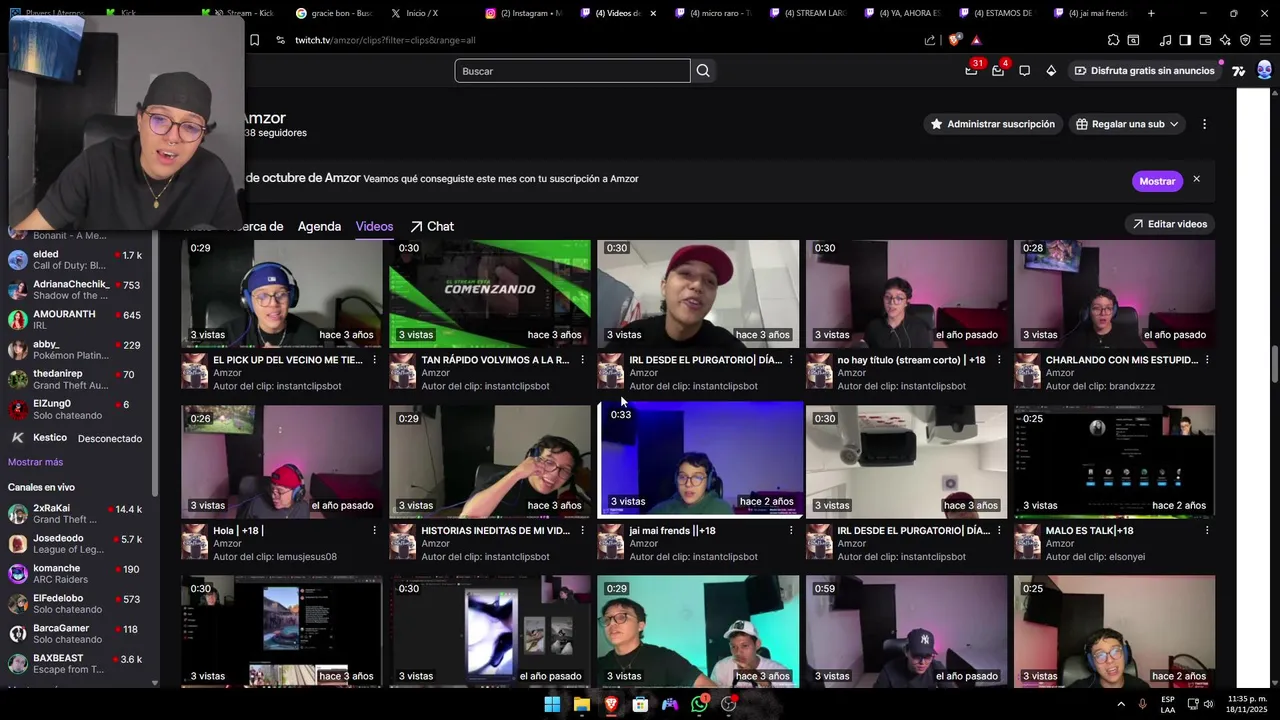Open options menu for jai mai frends clip

coord(791,531)
